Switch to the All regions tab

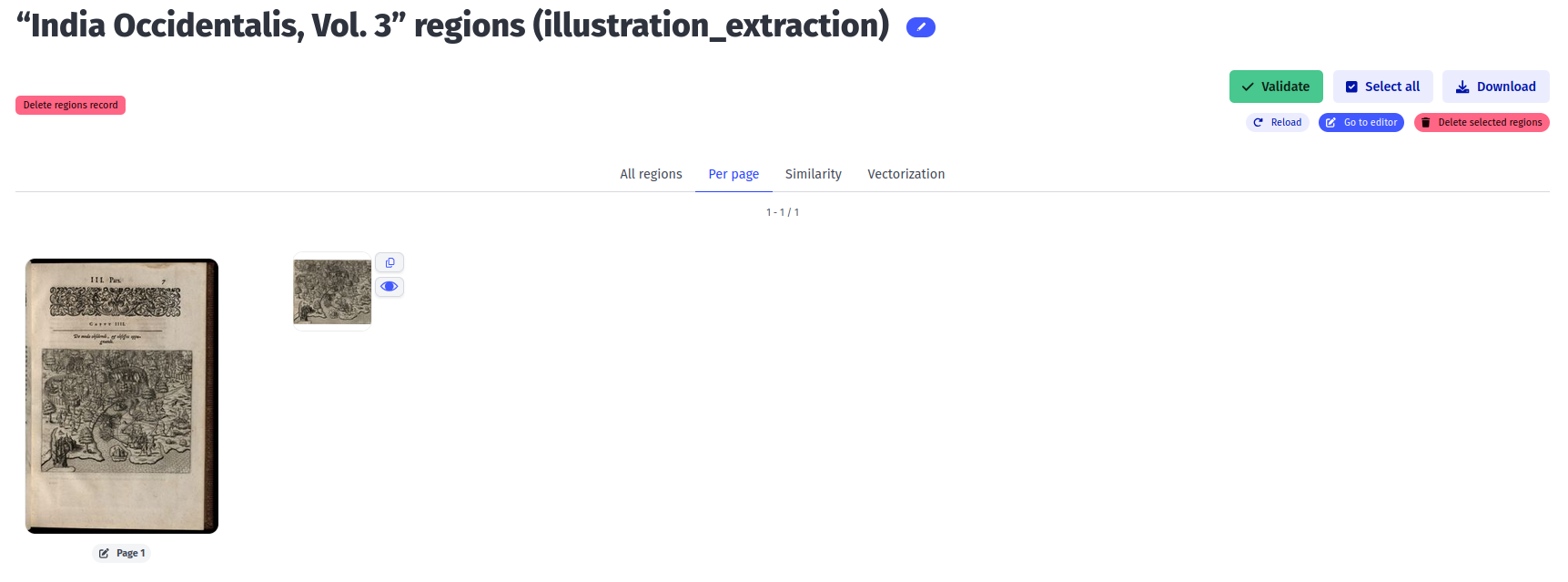tap(651, 174)
